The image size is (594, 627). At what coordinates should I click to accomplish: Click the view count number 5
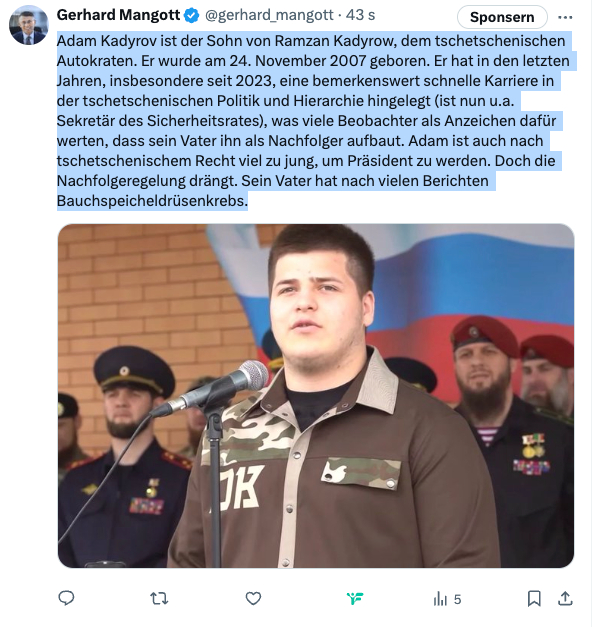(x=457, y=599)
